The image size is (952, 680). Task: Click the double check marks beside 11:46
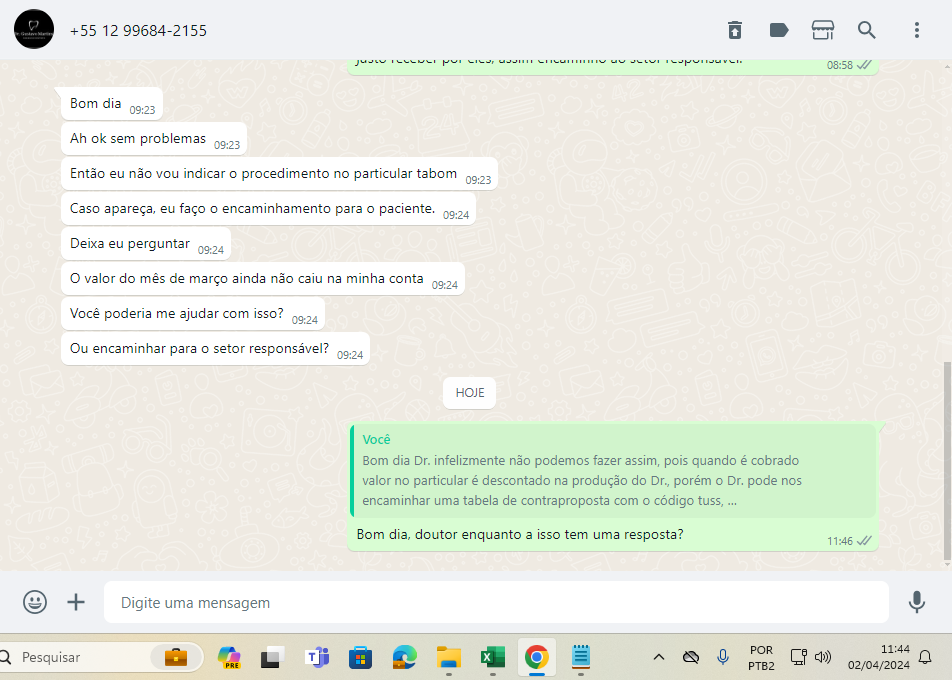click(x=864, y=540)
